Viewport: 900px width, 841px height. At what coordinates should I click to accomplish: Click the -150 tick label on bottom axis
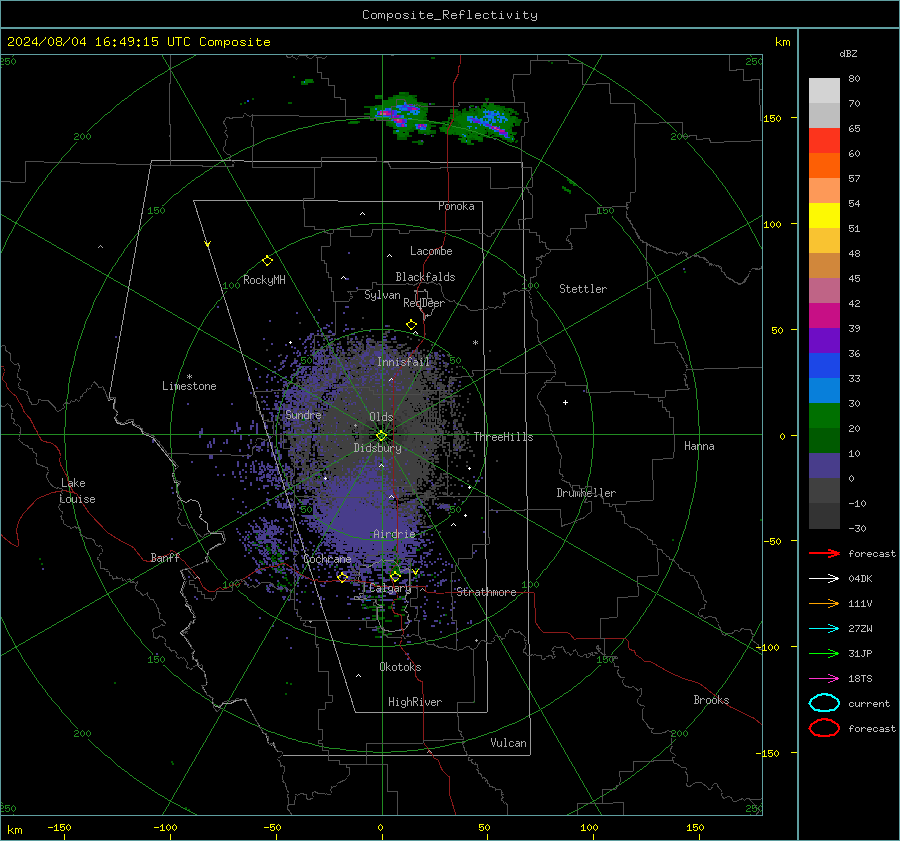(x=59, y=827)
